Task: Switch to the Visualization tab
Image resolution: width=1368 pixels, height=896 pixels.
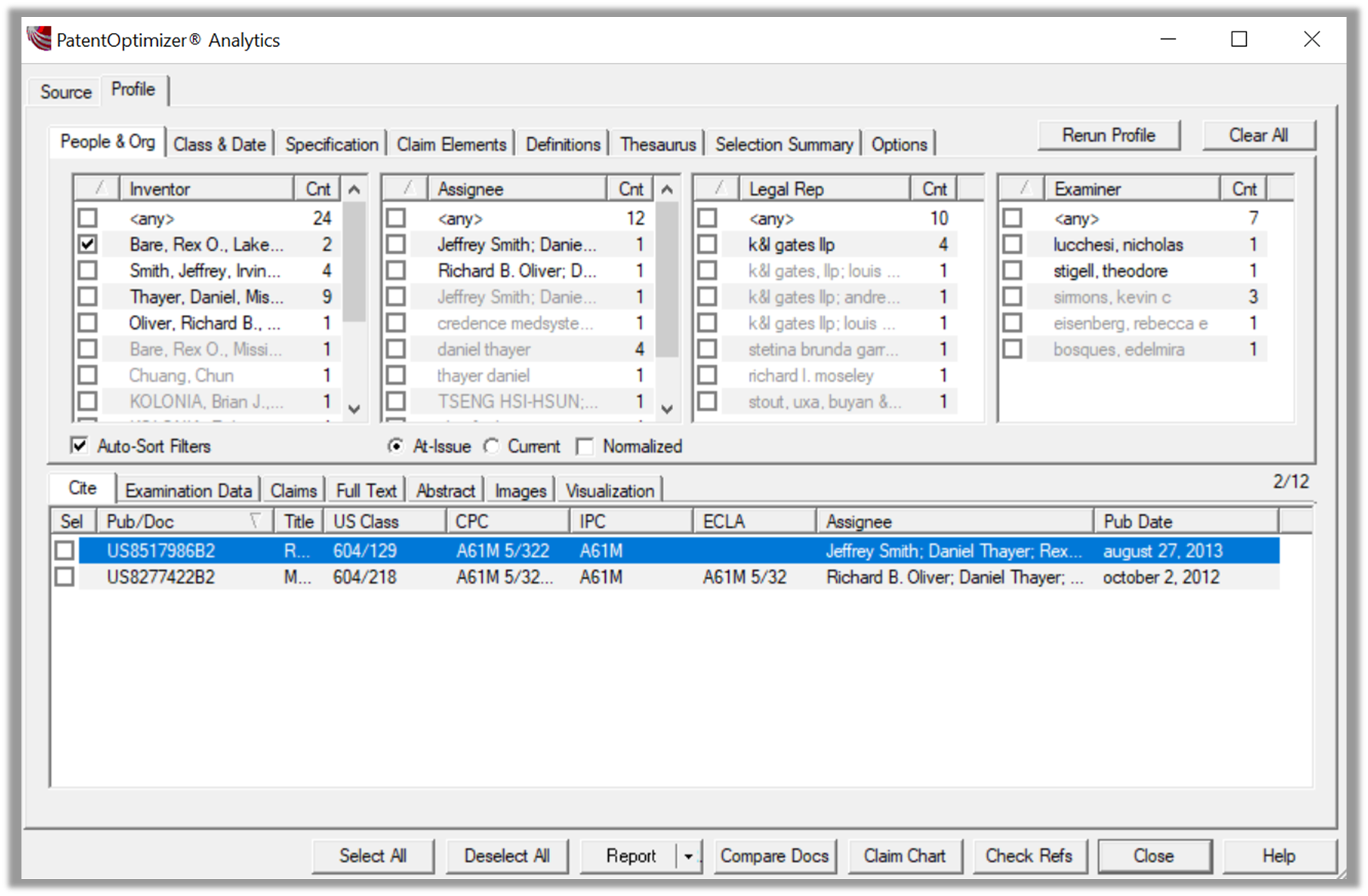Action: tap(610, 491)
